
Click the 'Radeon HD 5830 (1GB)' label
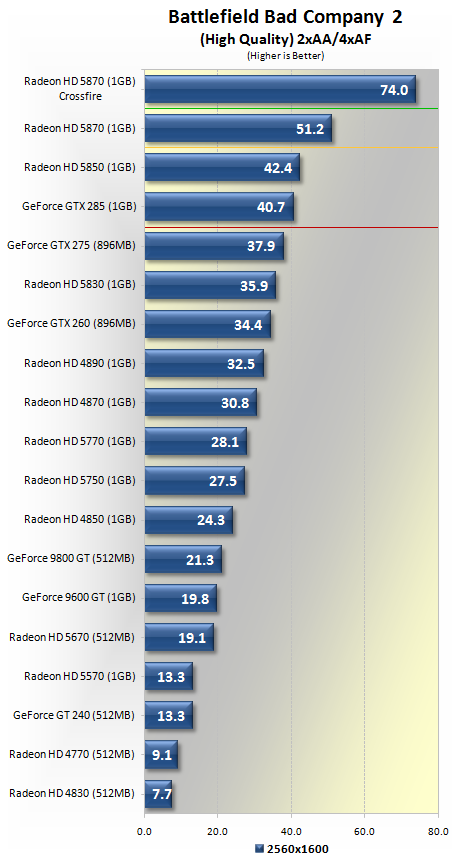pos(80,285)
